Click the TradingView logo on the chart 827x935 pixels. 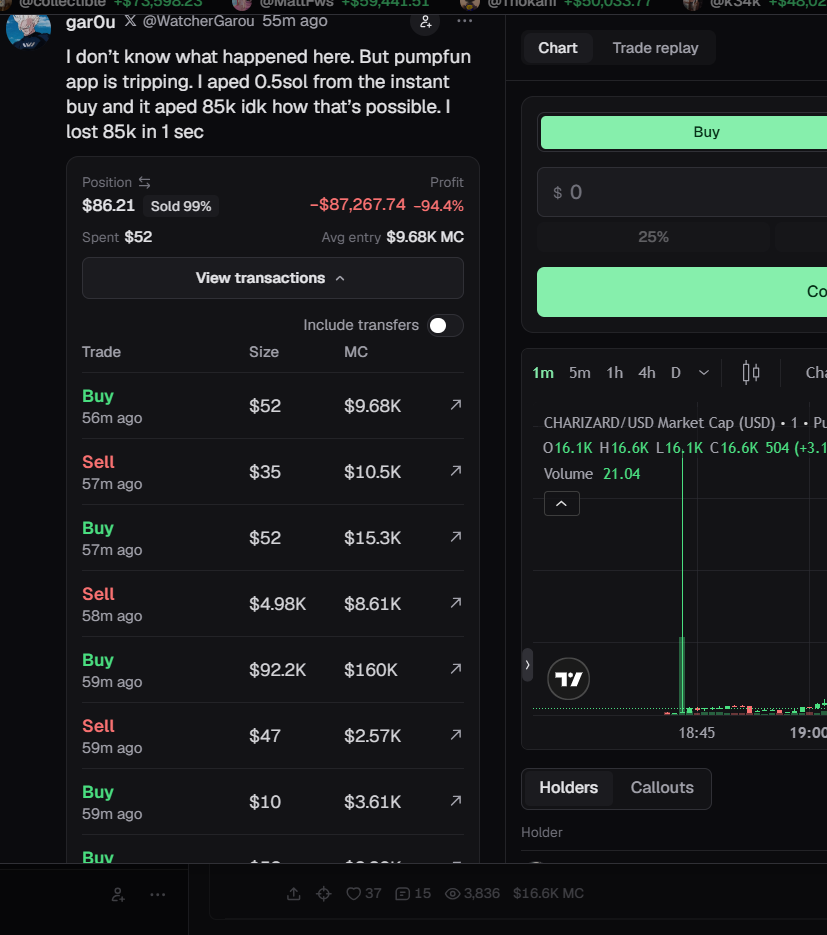tap(569, 679)
